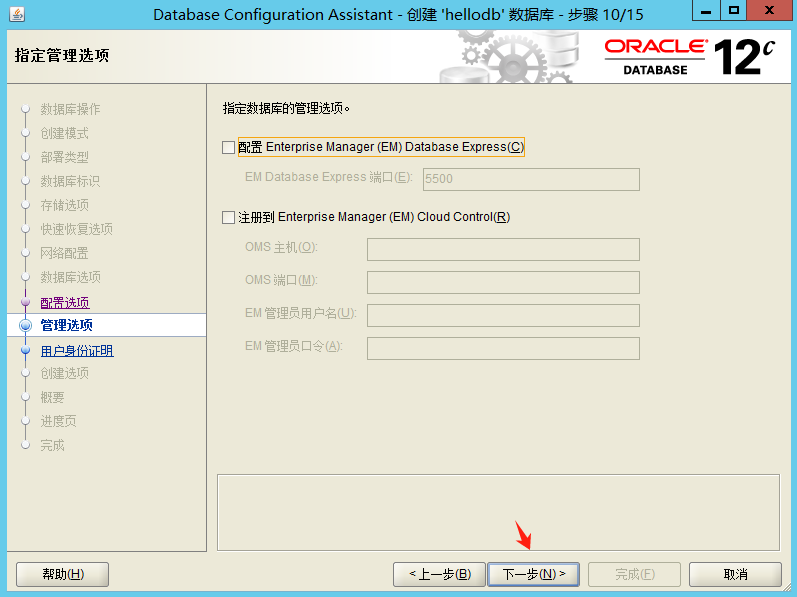Image resolution: width=797 pixels, height=597 pixels.
Task: Check Register with EM Cloud Control option
Action: pos(228,217)
